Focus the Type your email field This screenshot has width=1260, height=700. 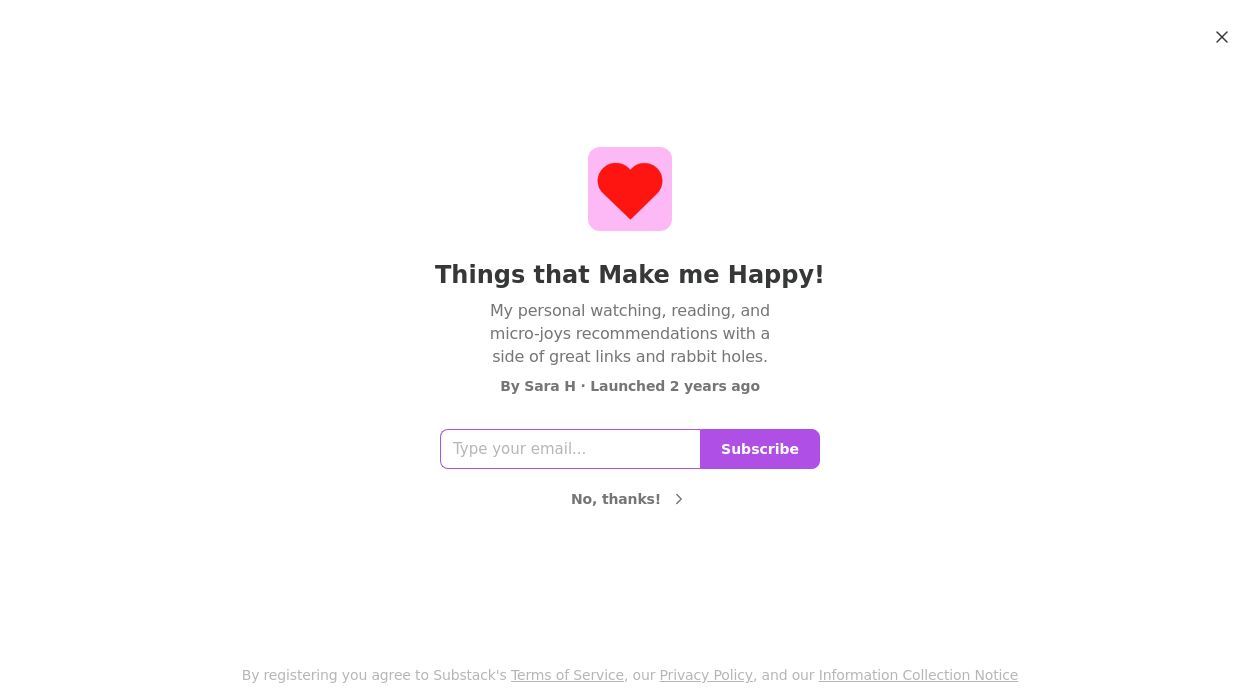570,449
